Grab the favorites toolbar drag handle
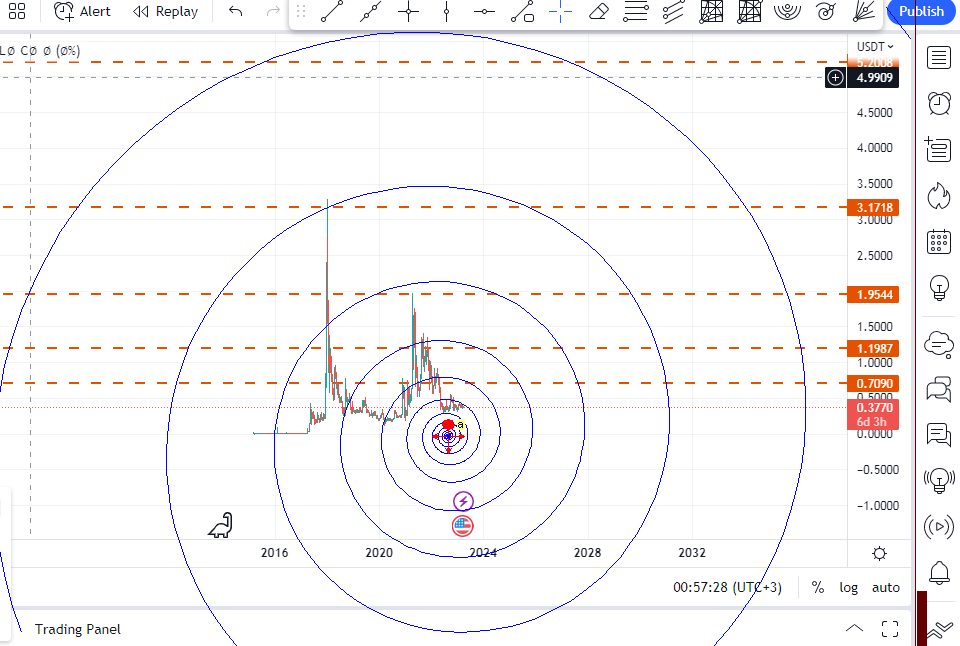960x646 pixels. point(301,11)
